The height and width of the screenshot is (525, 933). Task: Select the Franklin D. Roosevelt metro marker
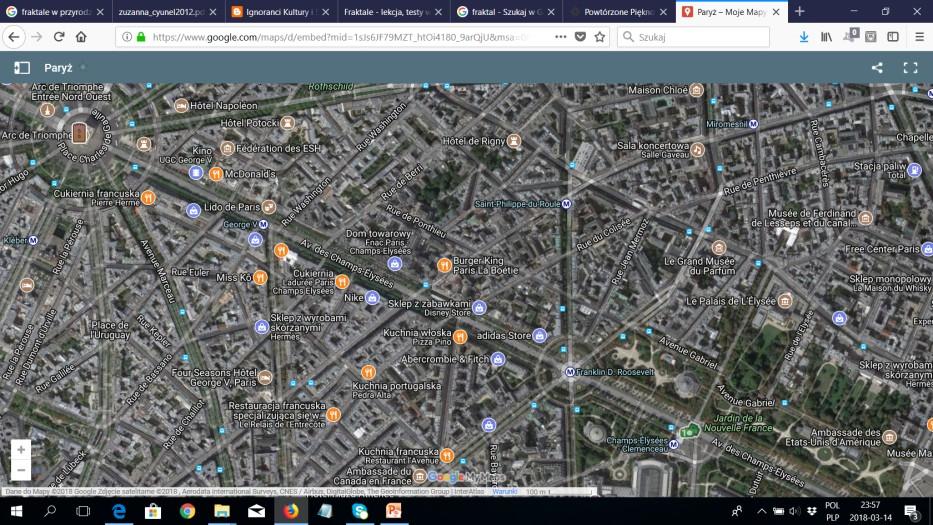(569, 372)
